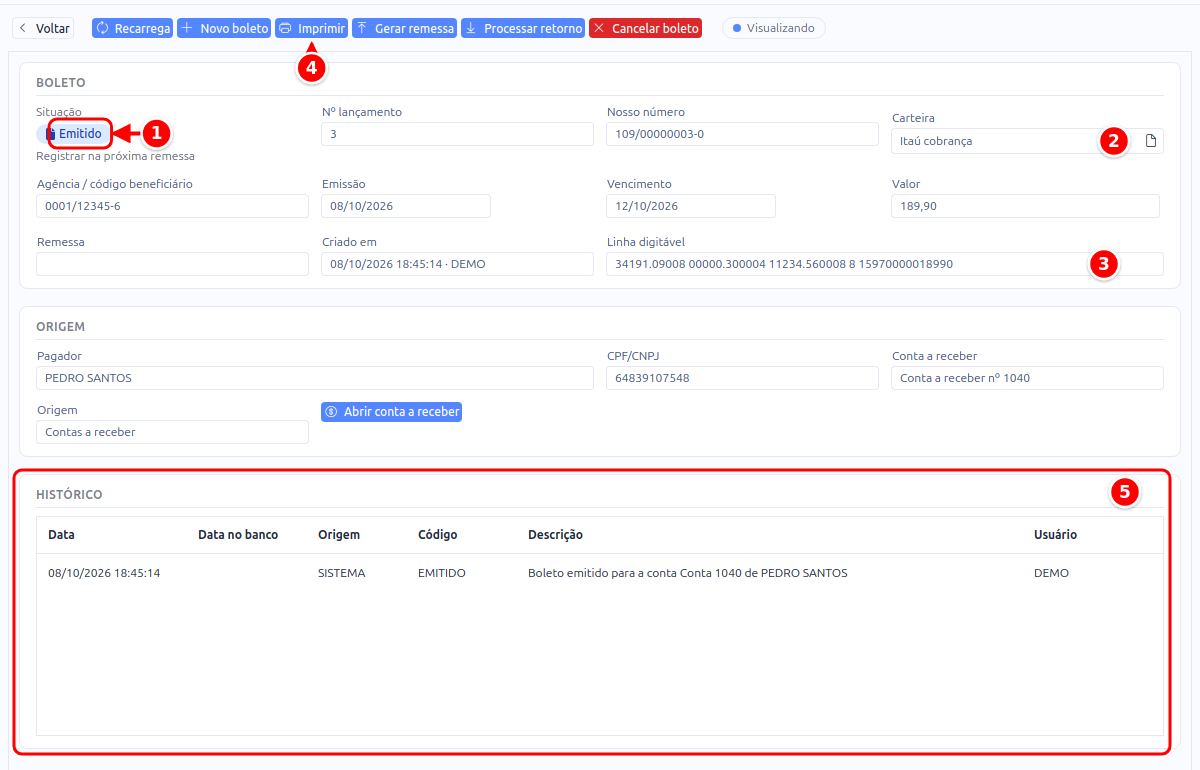The image size is (1200, 770).
Task: Click the Origem column header in Histórico table
Action: tap(339, 535)
